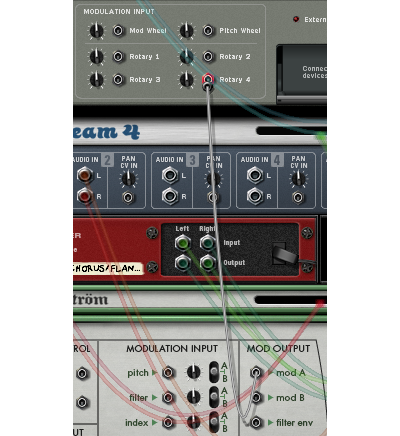400x436 pixels.
Task: Click the filter env output jack
Action: pyautogui.click(x=256, y=422)
